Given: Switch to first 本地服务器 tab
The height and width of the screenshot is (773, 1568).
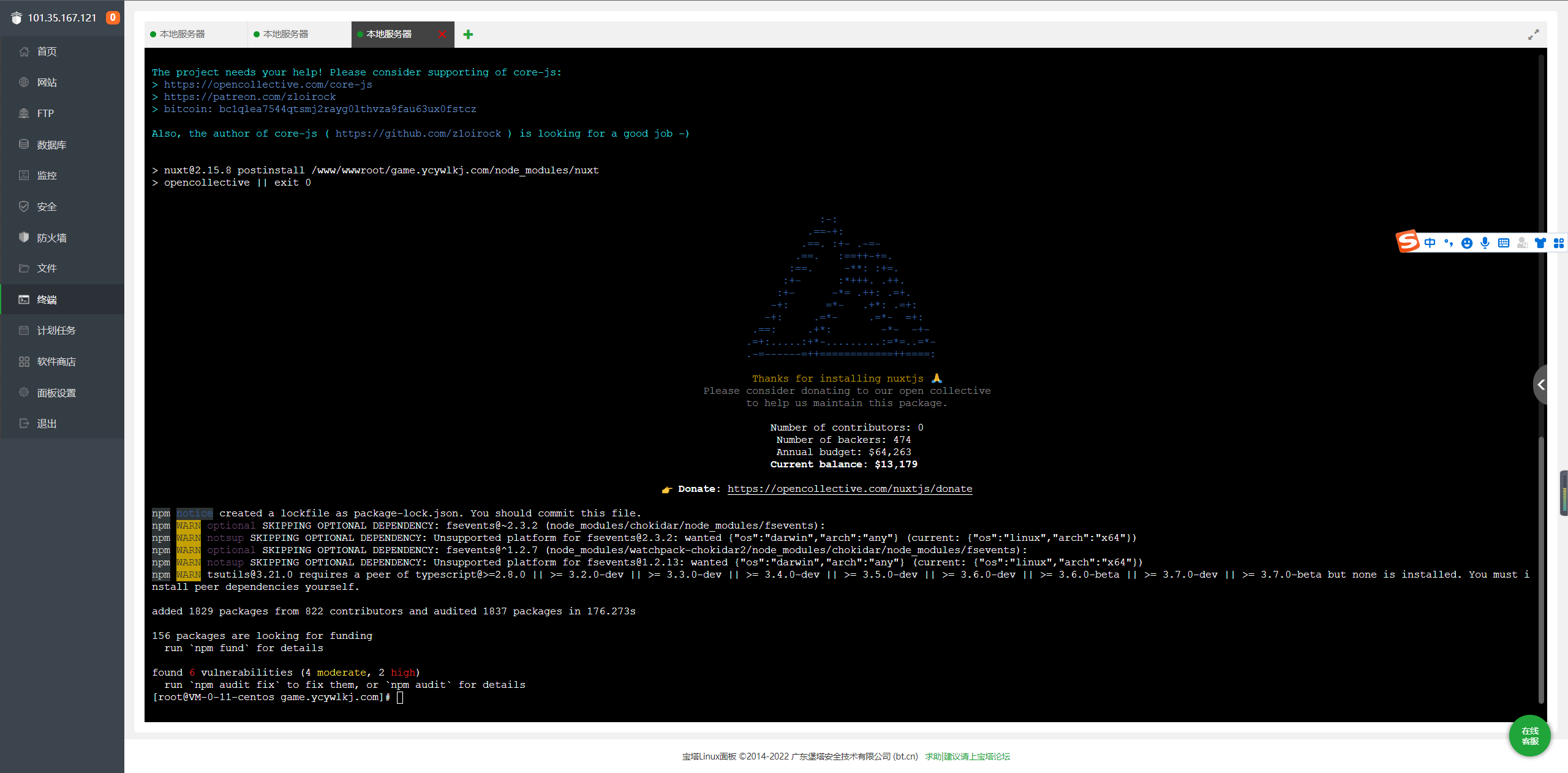Looking at the screenshot, I should tap(183, 34).
